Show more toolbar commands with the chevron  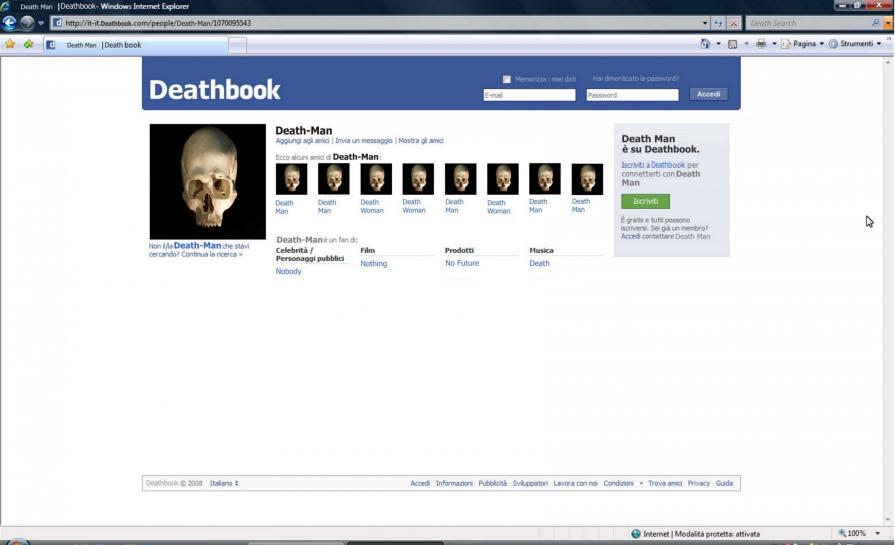(x=889, y=38)
